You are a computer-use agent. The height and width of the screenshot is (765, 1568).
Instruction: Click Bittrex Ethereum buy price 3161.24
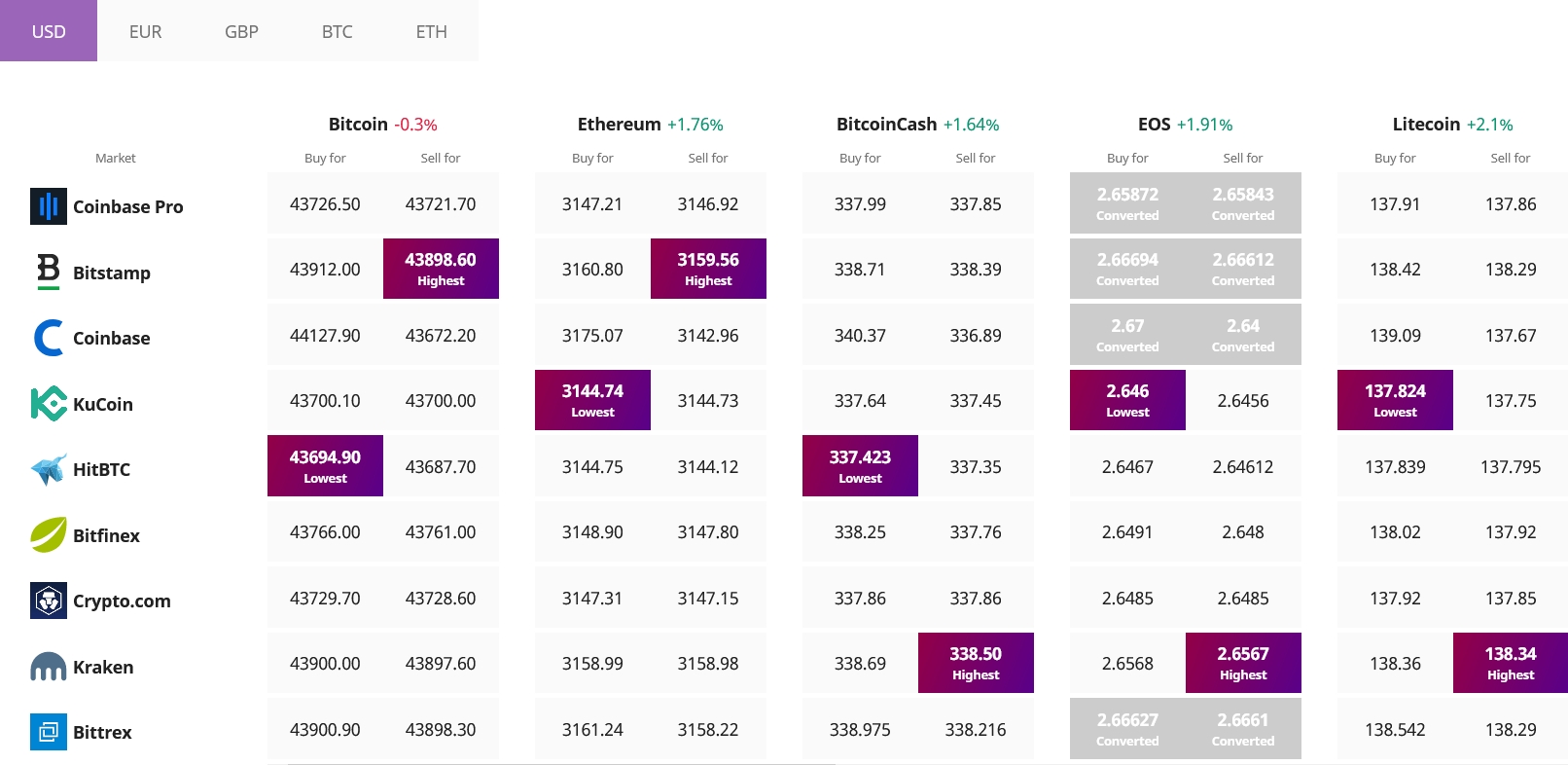click(592, 730)
